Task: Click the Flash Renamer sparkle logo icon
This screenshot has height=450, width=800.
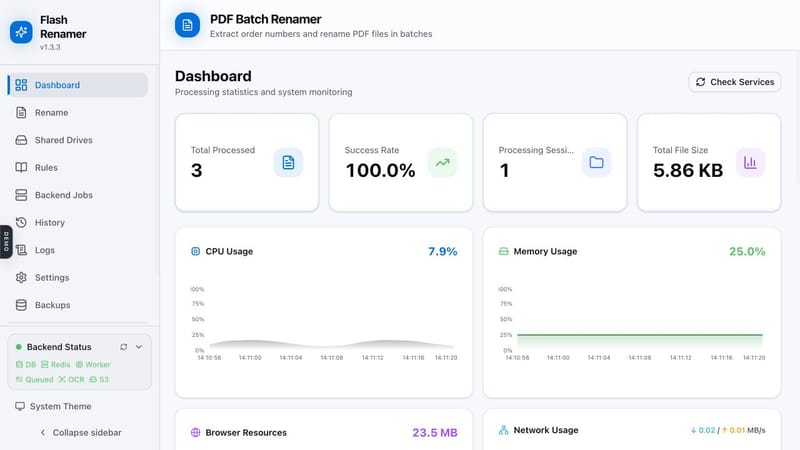Action: click(21, 32)
